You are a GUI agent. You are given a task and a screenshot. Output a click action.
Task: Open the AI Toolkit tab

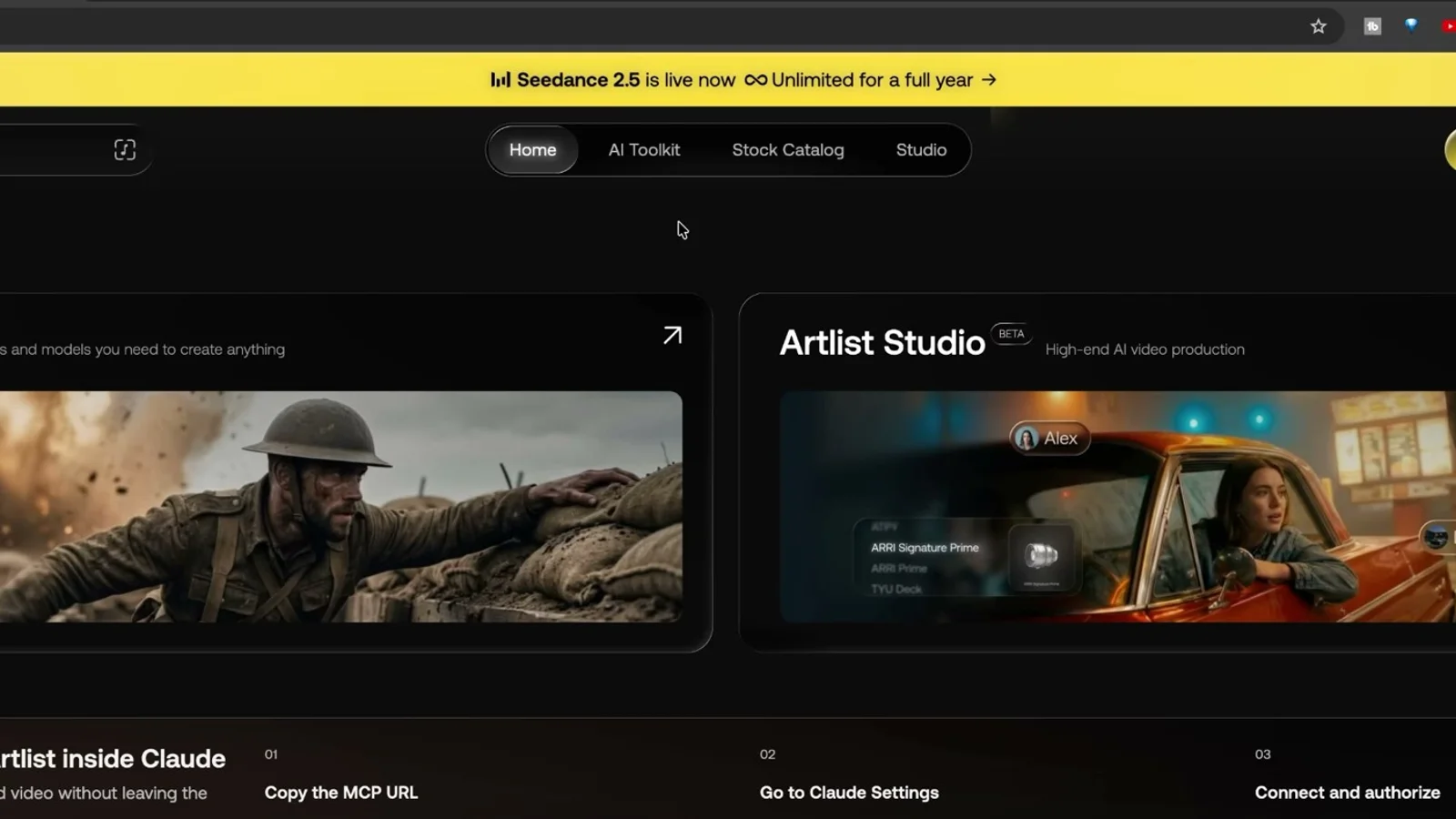[644, 150]
